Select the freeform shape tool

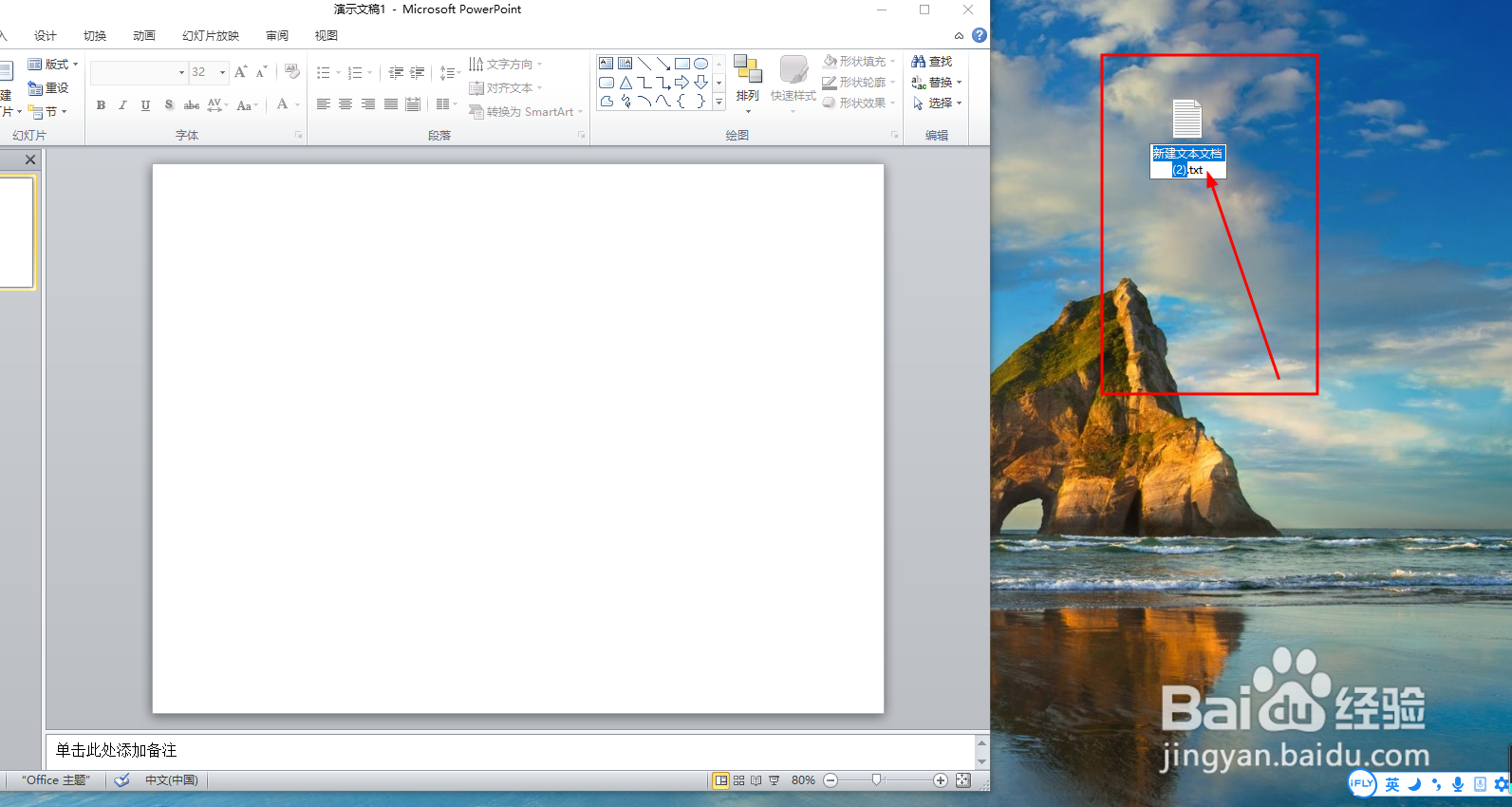606,102
